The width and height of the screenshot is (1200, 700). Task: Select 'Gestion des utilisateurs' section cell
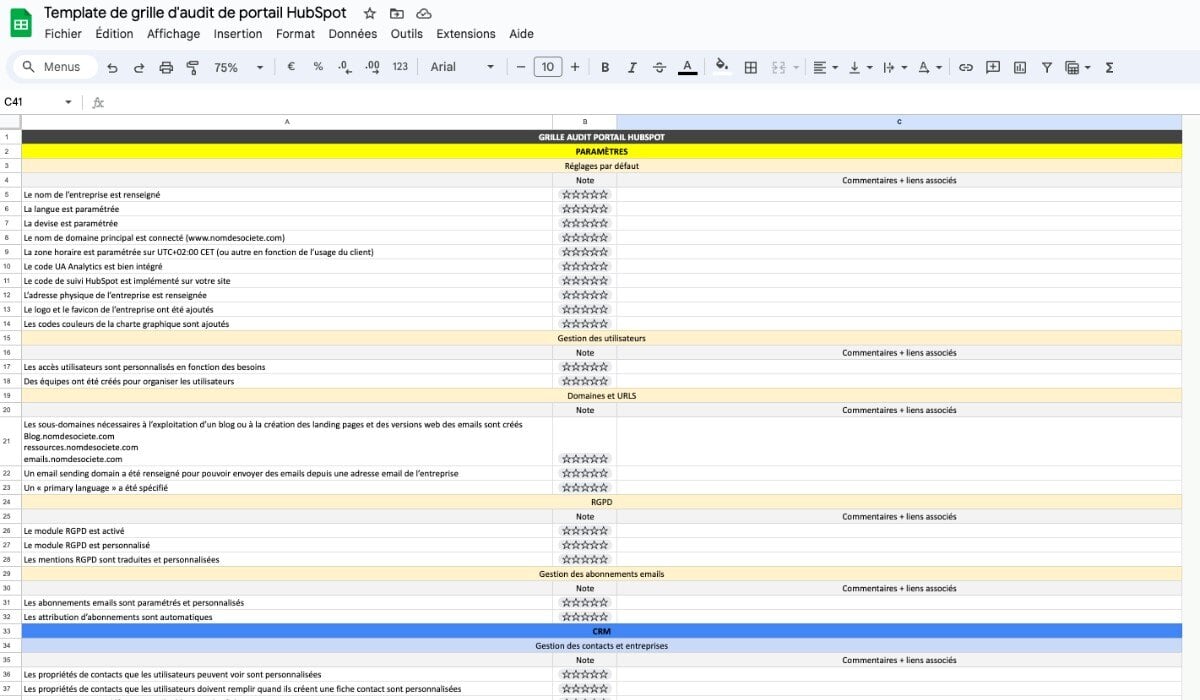pyautogui.click(x=601, y=339)
